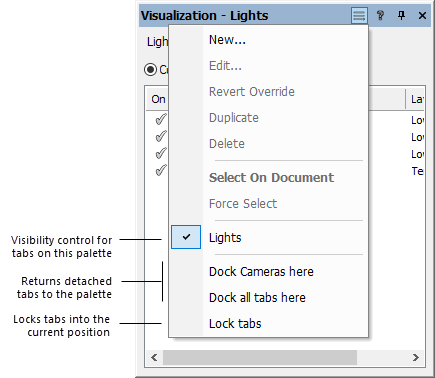Click the horizontal scrollbar thumb
The height and width of the screenshot is (378, 435).
click(260, 358)
